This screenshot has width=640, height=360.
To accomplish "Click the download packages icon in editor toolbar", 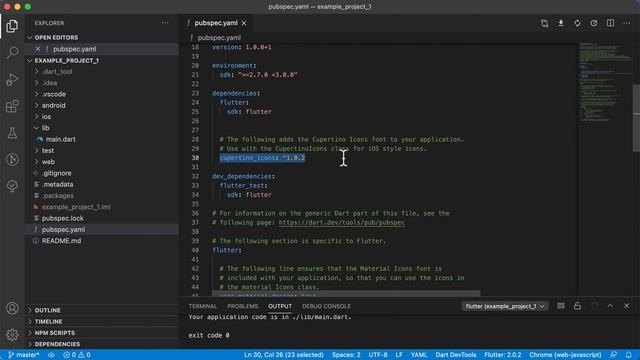I will point(561,23).
